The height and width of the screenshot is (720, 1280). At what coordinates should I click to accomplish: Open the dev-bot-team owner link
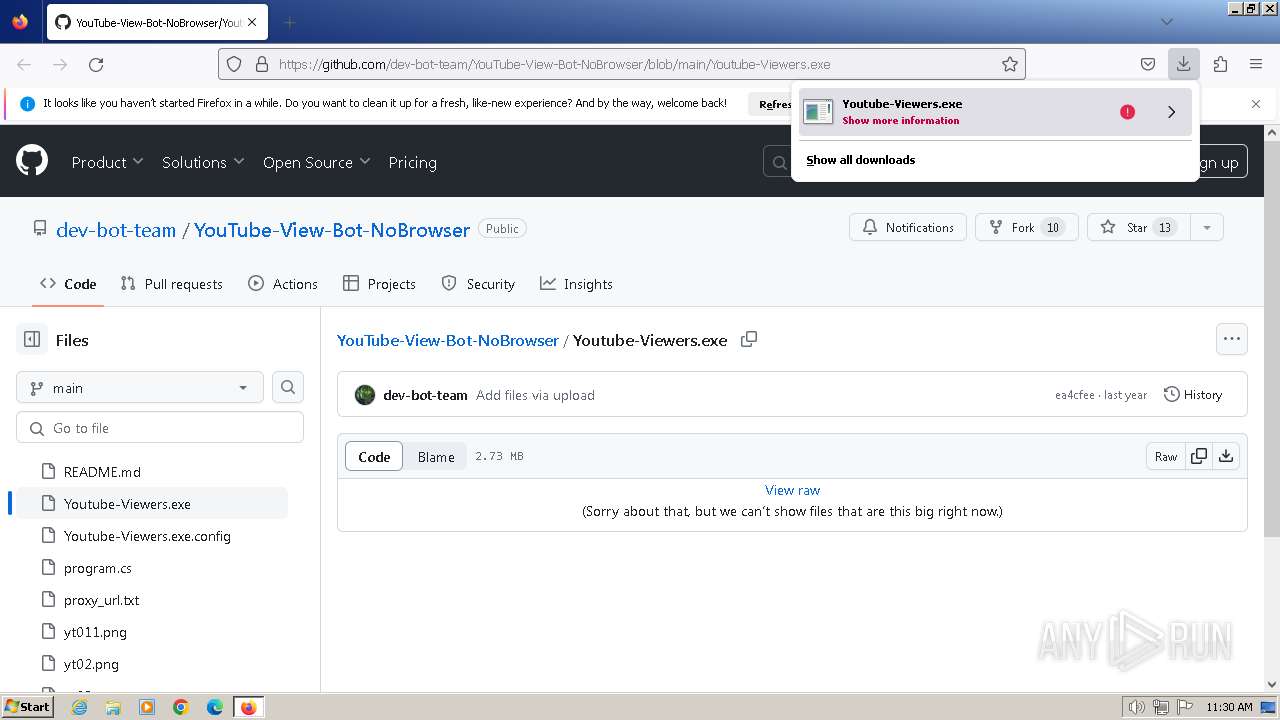116,229
